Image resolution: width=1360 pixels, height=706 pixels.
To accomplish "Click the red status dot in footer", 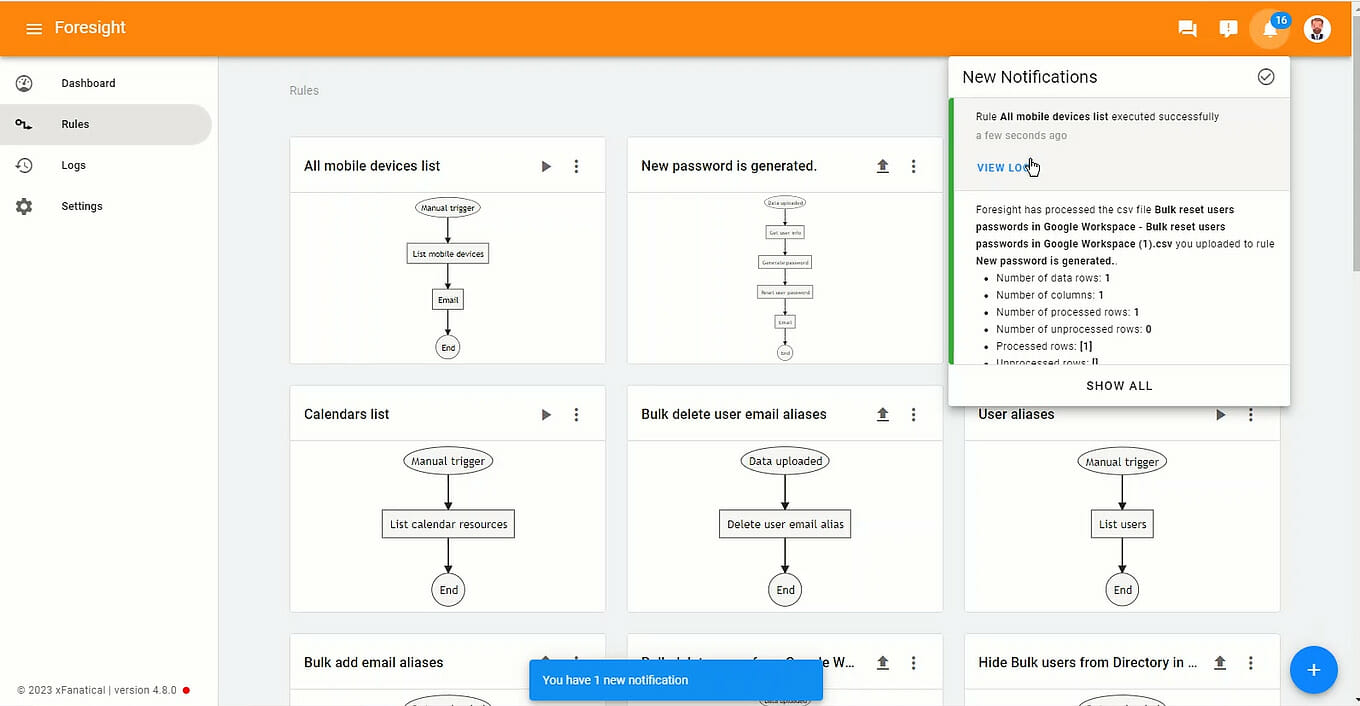I will click(186, 690).
